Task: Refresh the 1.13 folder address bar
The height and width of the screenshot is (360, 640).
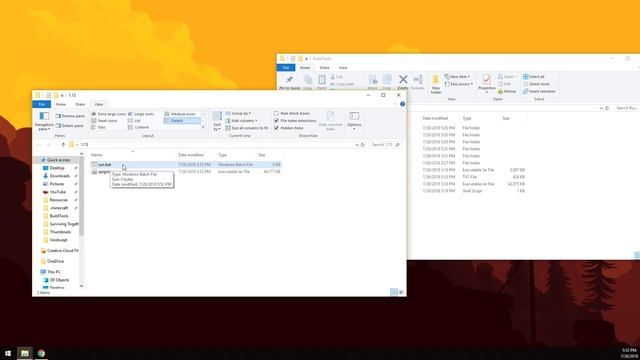Action: pyautogui.click(x=363, y=144)
